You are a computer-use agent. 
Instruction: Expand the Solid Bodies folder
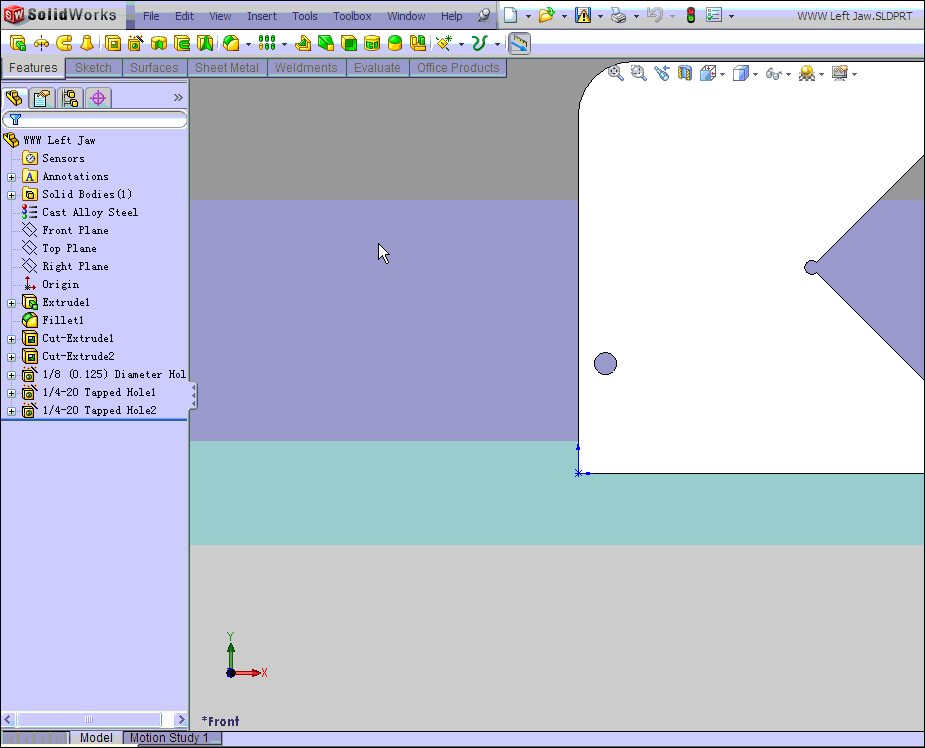point(10,194)
